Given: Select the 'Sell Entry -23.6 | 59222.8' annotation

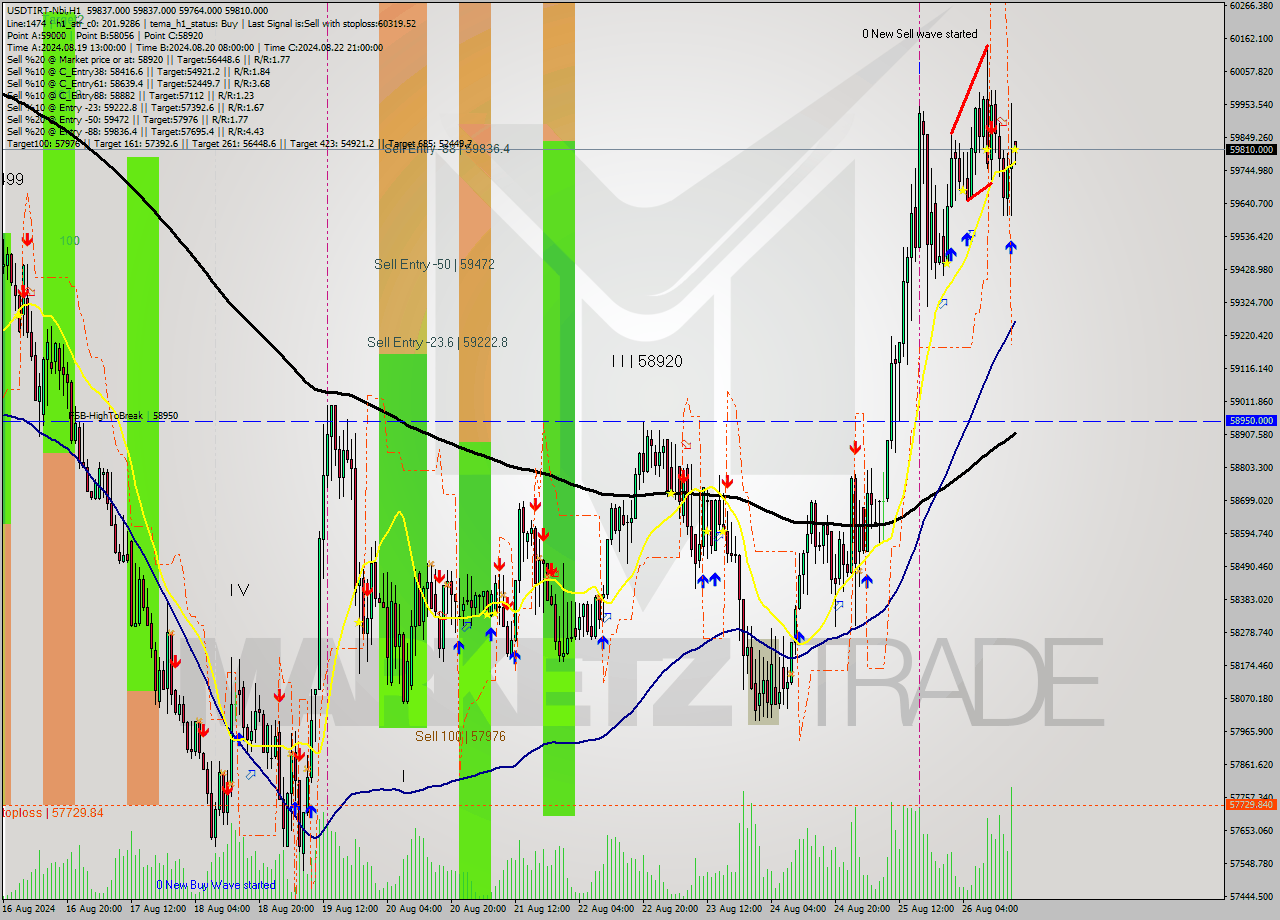Looking at the screenshot, I should point(437,342).
